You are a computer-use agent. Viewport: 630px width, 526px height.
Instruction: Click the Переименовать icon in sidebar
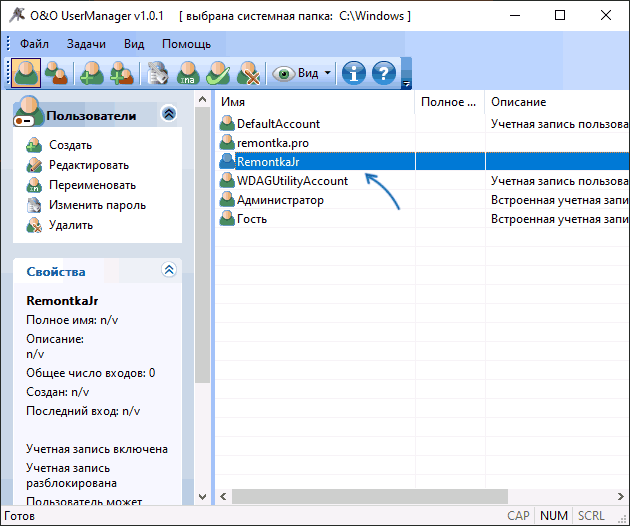pyautogui.click(x=34, y=185)
